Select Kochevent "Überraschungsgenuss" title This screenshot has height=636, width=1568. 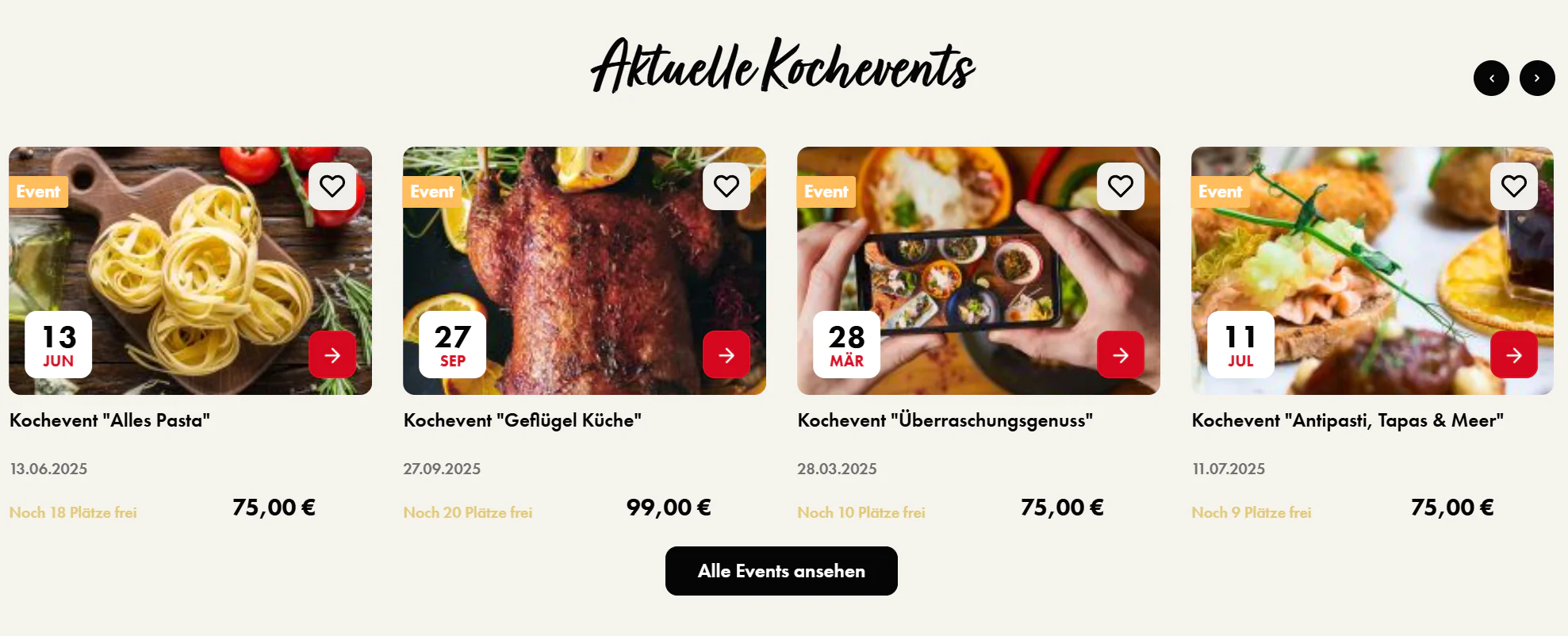(945, 420)
